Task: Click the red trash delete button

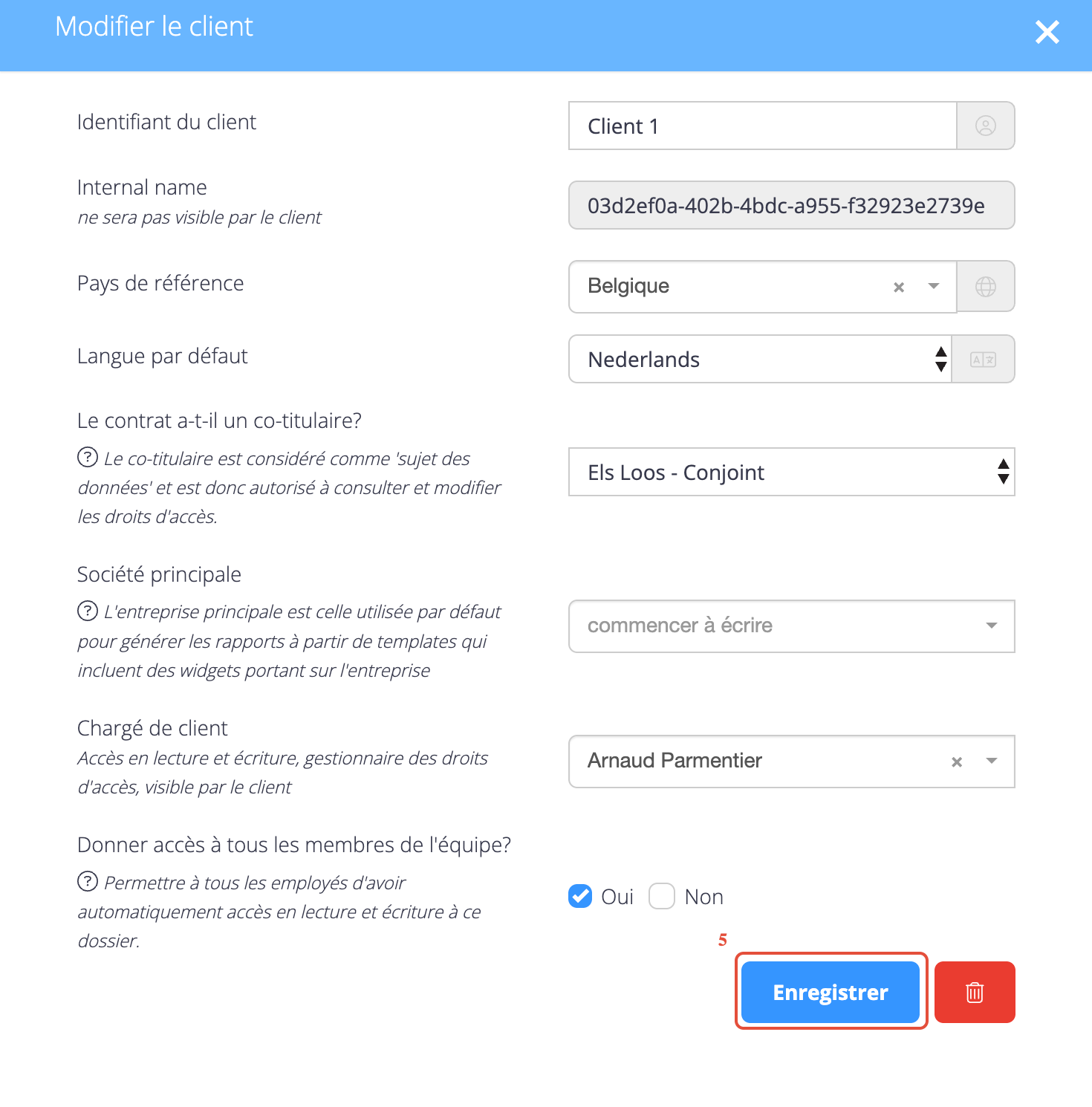Action: pyautogui.click(x=975, y=992)
